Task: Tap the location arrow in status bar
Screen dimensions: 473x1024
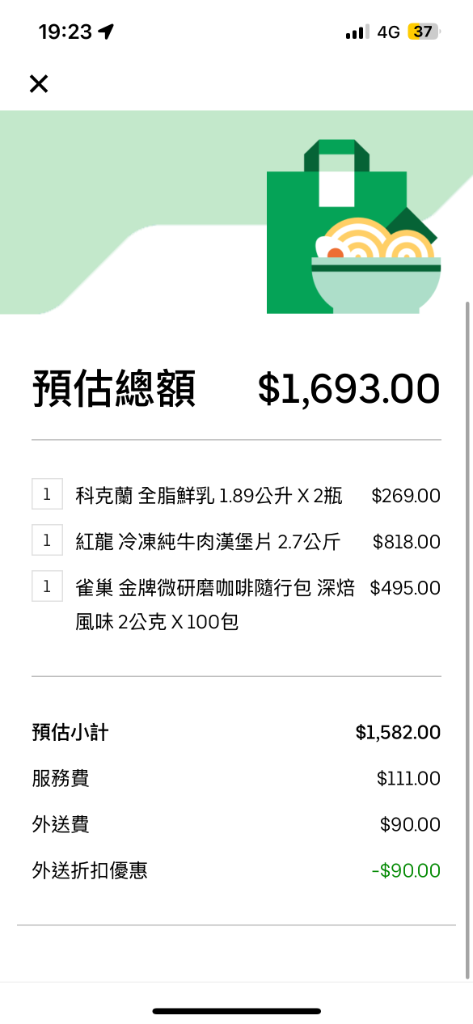Action: click(106, 31)
